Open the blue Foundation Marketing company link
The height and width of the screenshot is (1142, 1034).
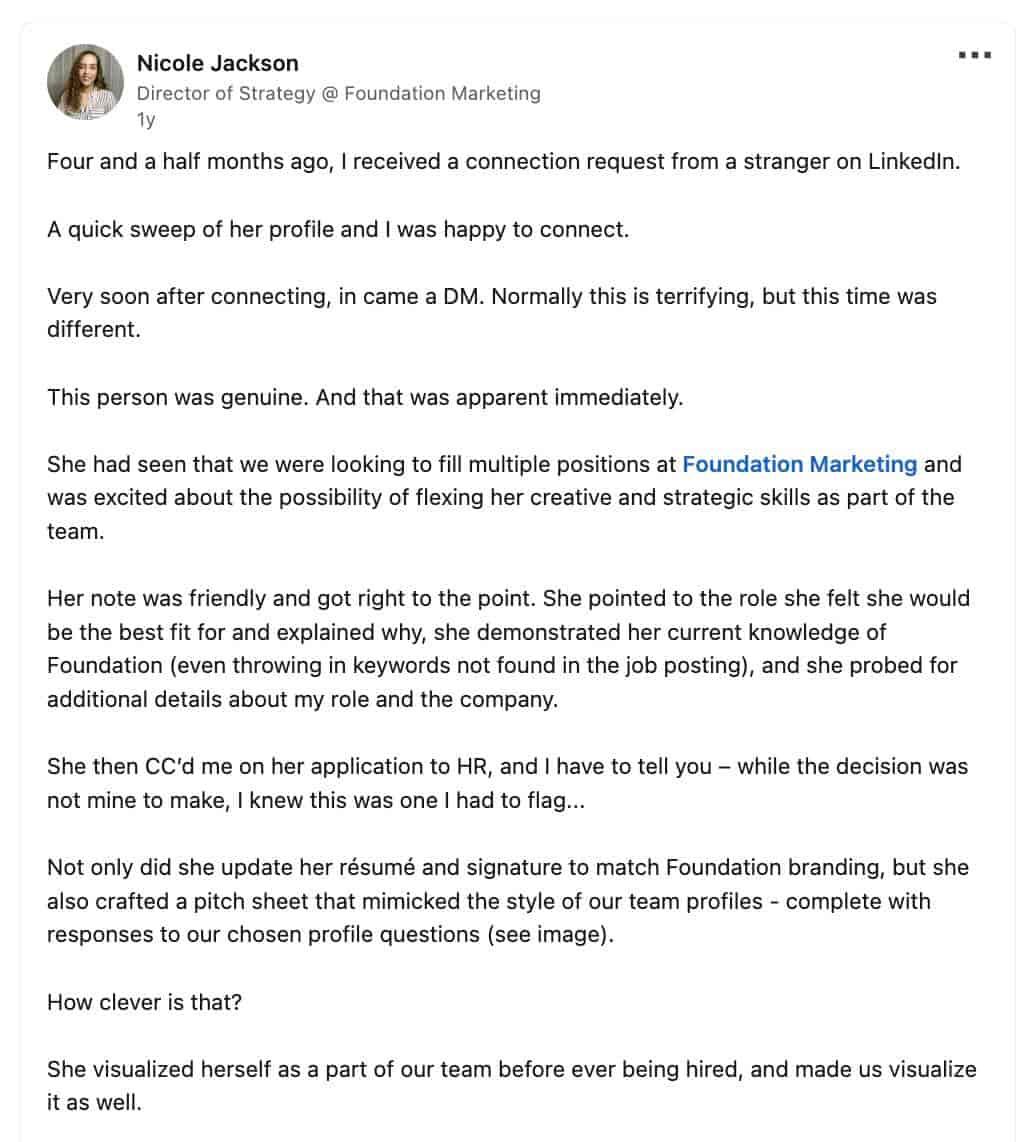click(799, 464)
